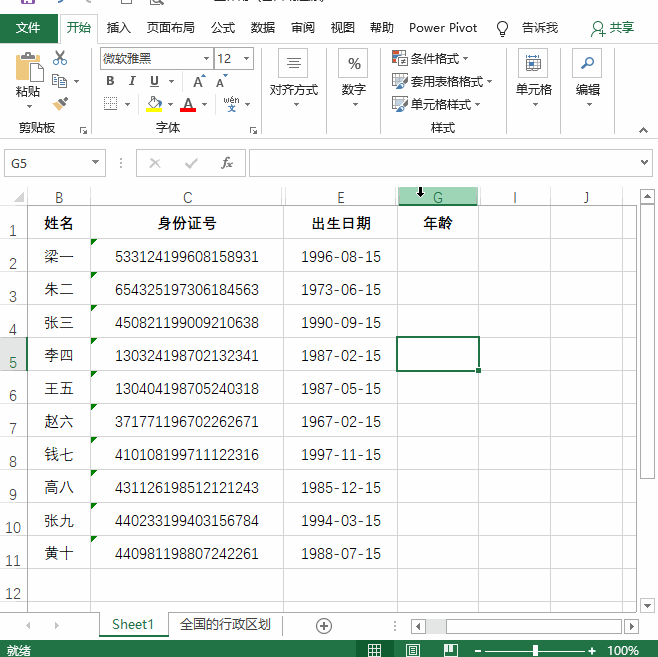Select the Format Painter brush
Screen dimensions: 658x657
pos(60,104)
